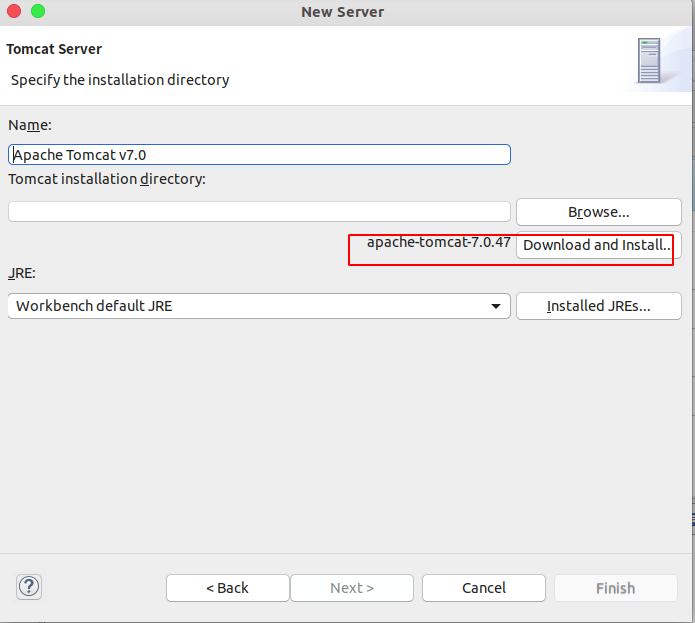
Task: Click Download and Install… button
Action: [599, 245]
